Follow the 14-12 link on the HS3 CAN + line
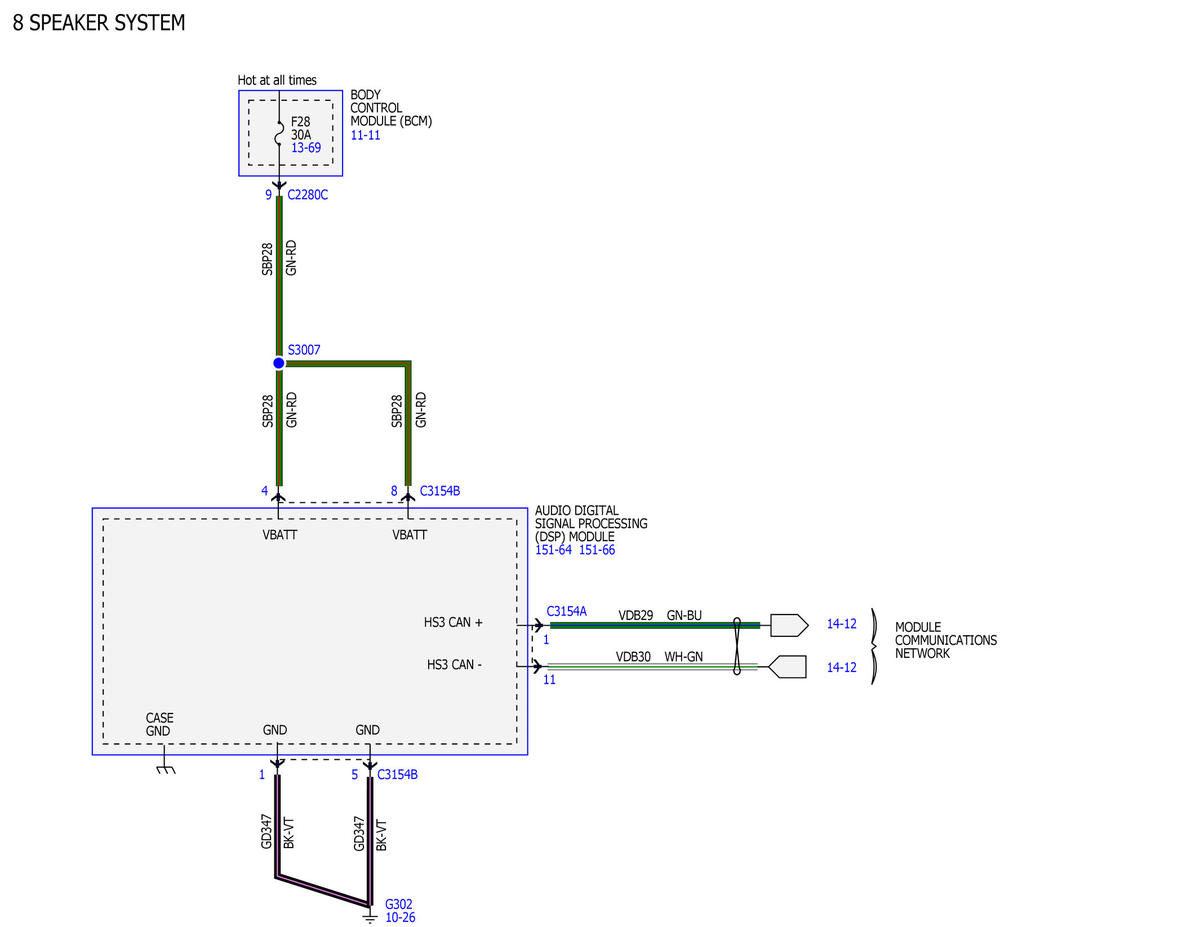The height and width of the screenshot is (927, 1200). (x=841, y=624)
